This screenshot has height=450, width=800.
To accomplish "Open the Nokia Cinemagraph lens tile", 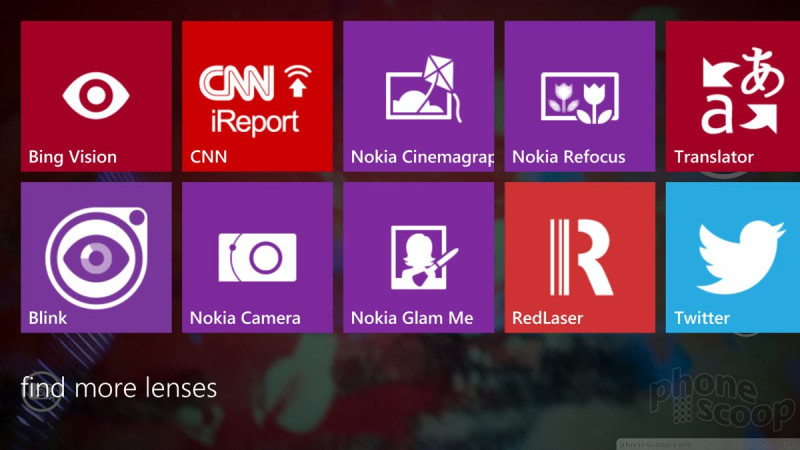I will pyautogui.click(x=419, y=96).
